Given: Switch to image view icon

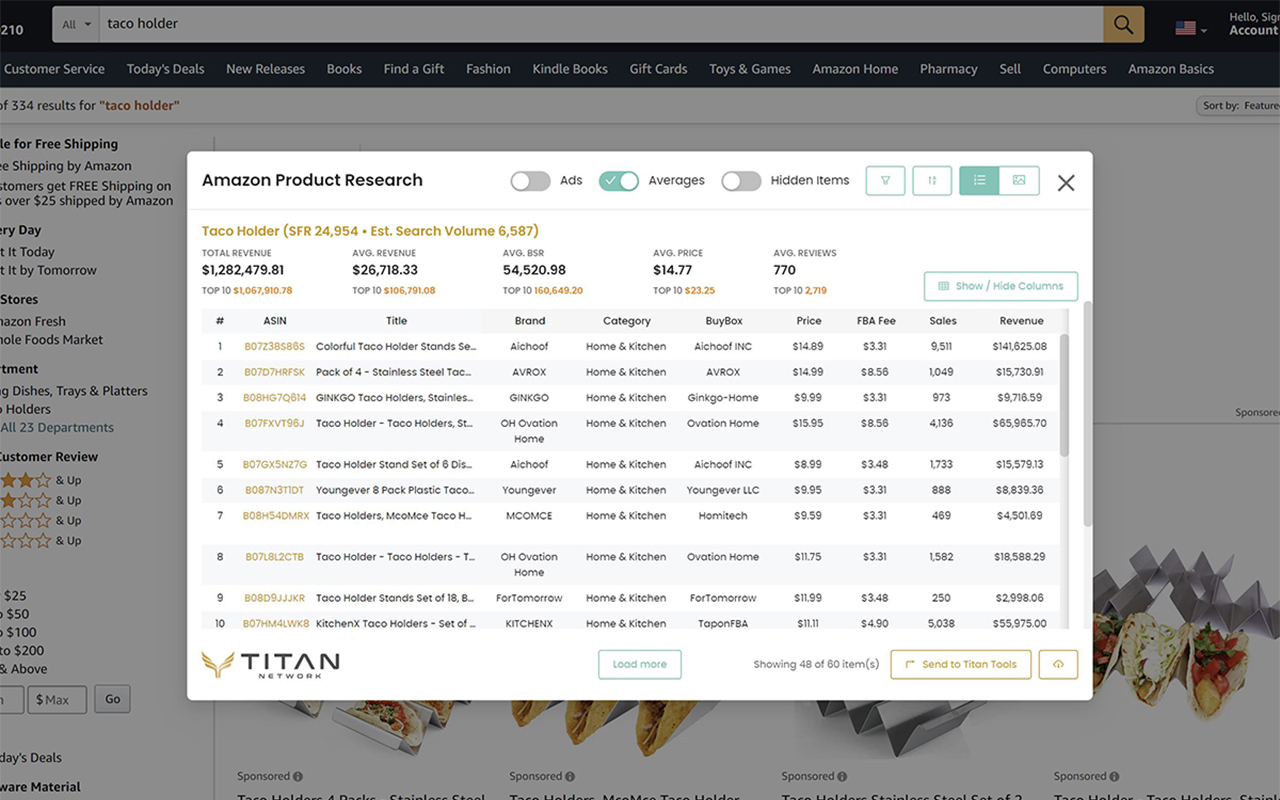Looking at the screenshot, I should click(1019, 180).
